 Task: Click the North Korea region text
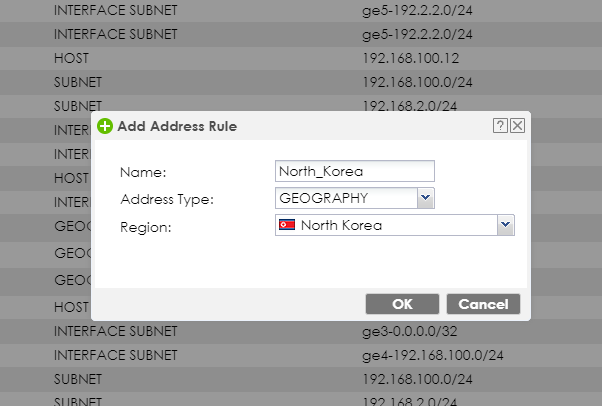click(341, 225)
